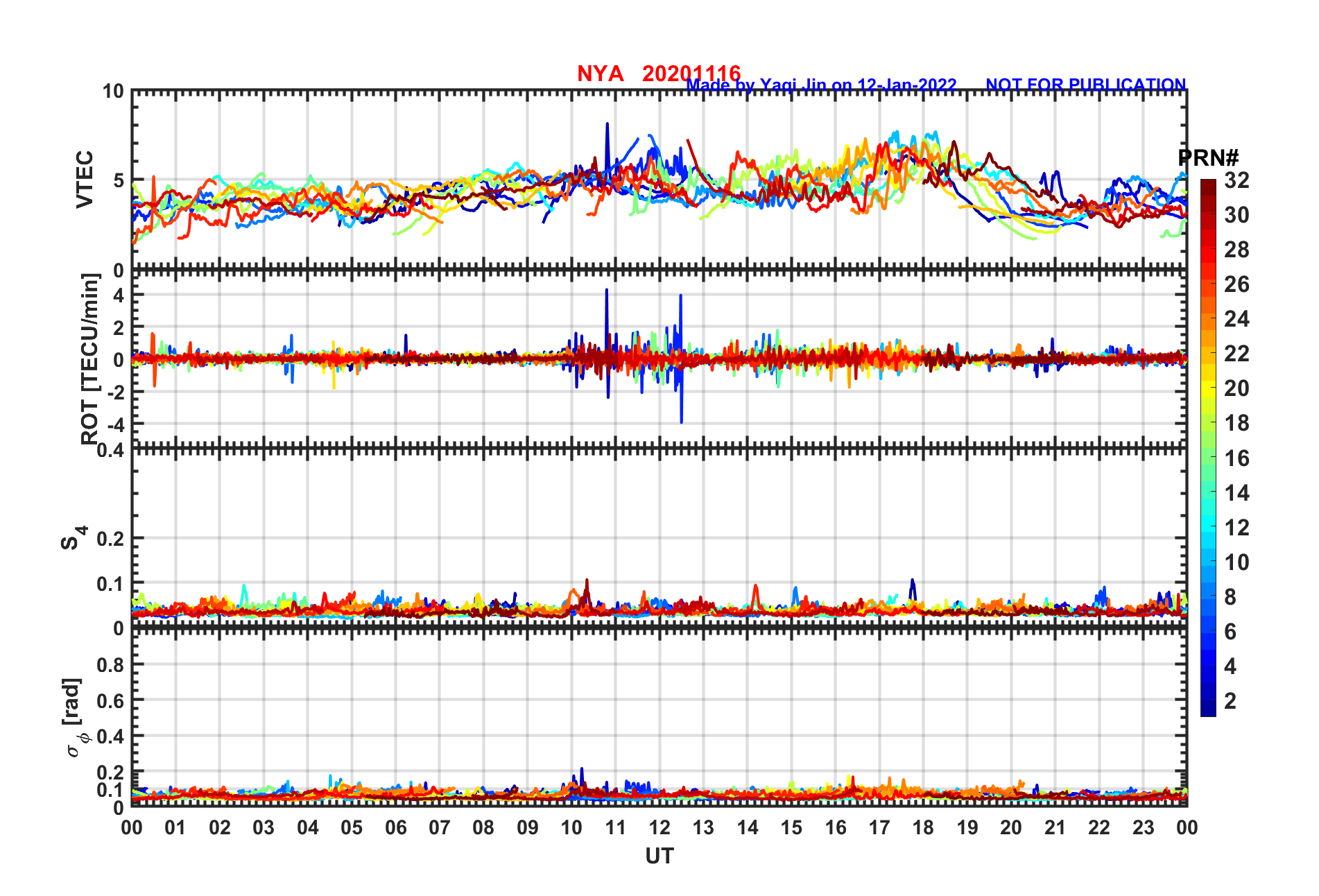Click the 'NOT FOR PUBLICATION' notice
This screenshot has width=1319, height=896.
coord(1086,85)
